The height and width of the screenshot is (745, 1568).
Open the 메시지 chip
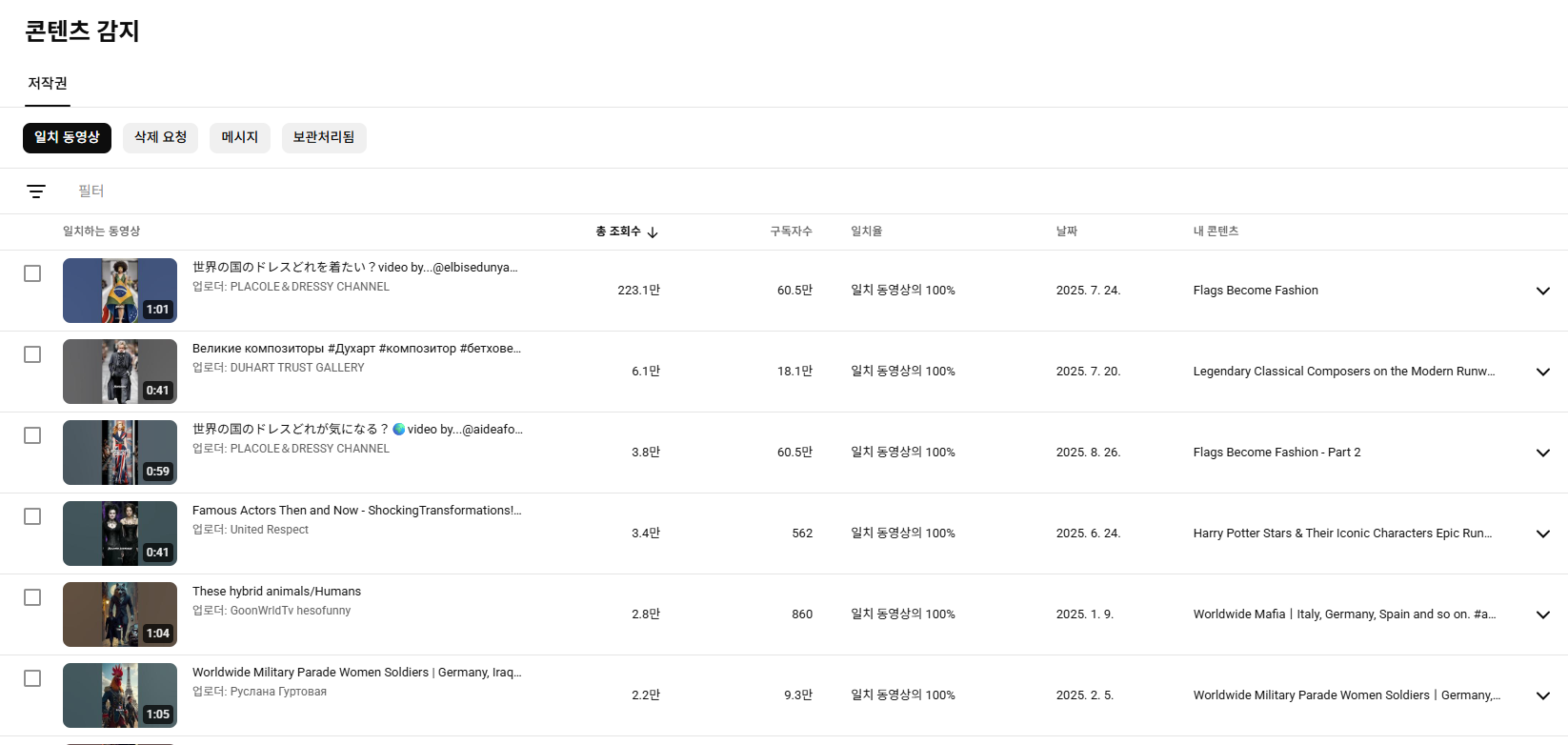[240, 137]
